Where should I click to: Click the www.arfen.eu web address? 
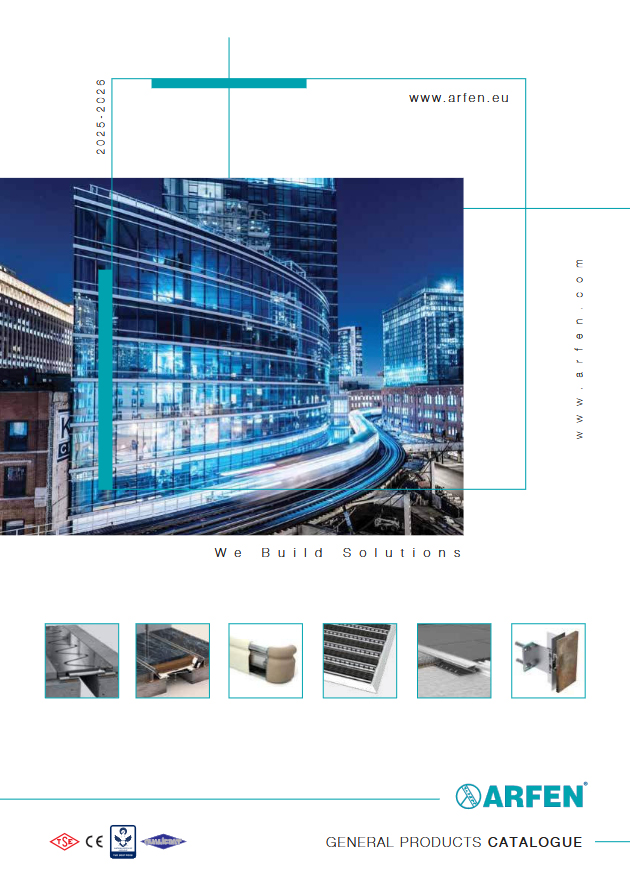[x=459, y=98]
